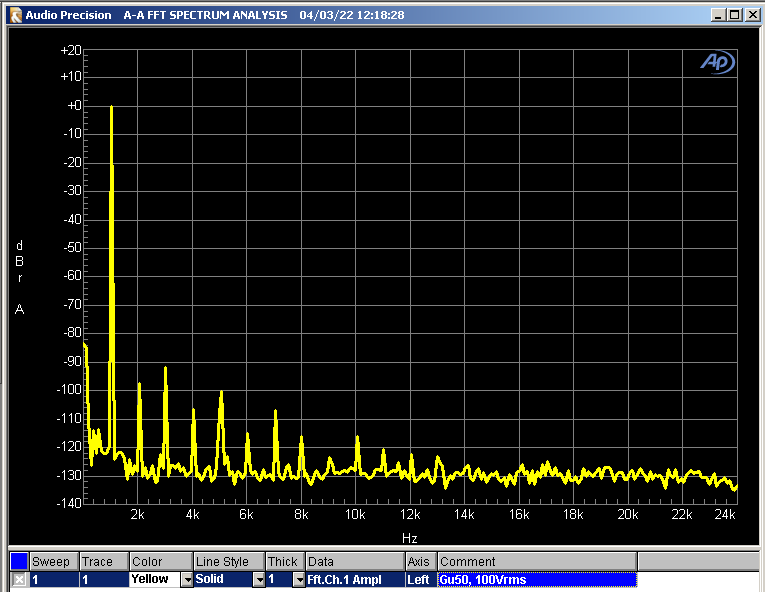Image resolution: width=765 pixels, height=592 pixels.
Task: Toggle the trace visibility X checkbox
Action: coord(19,579)
